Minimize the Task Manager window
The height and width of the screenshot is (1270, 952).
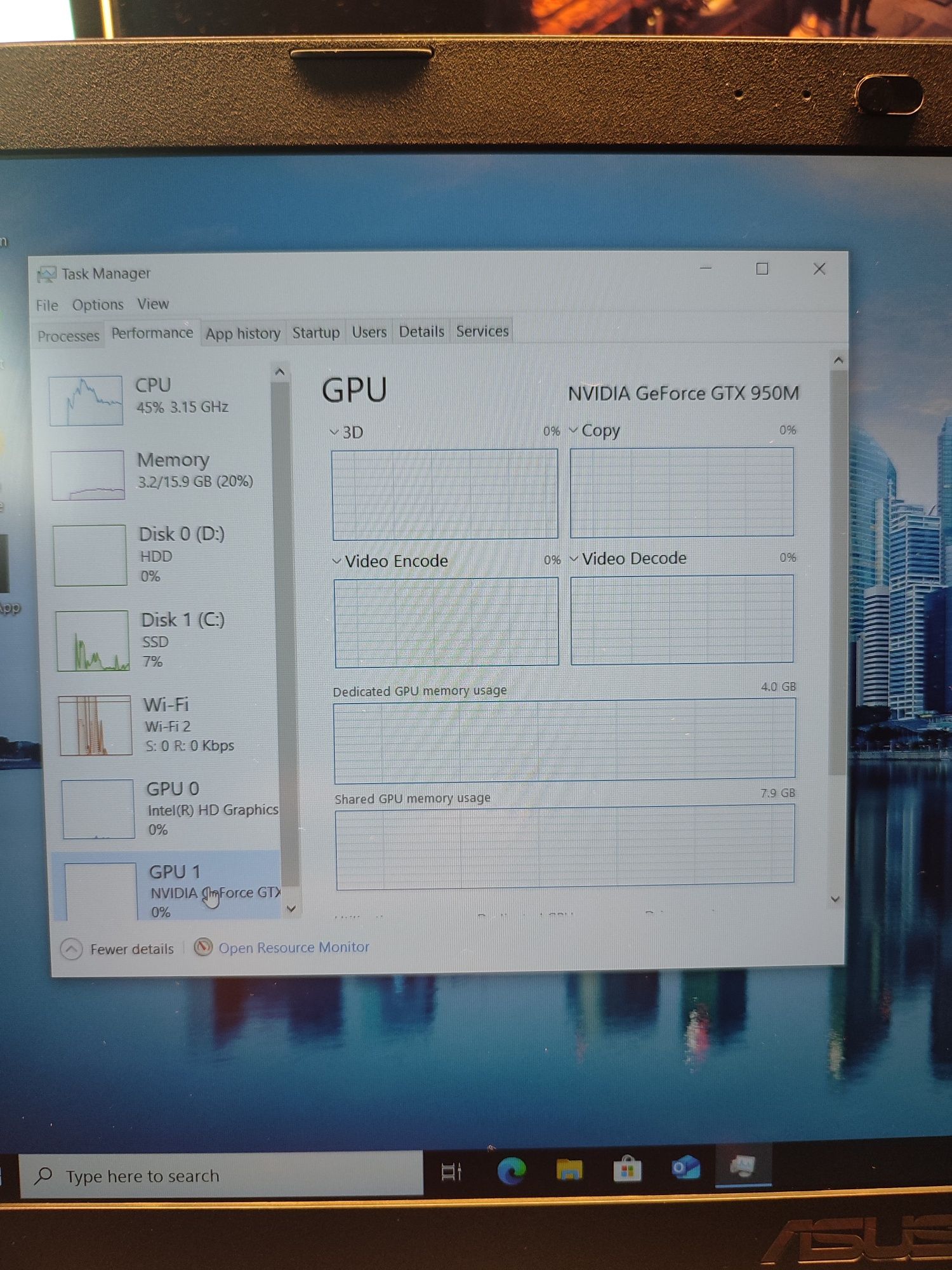705,269
